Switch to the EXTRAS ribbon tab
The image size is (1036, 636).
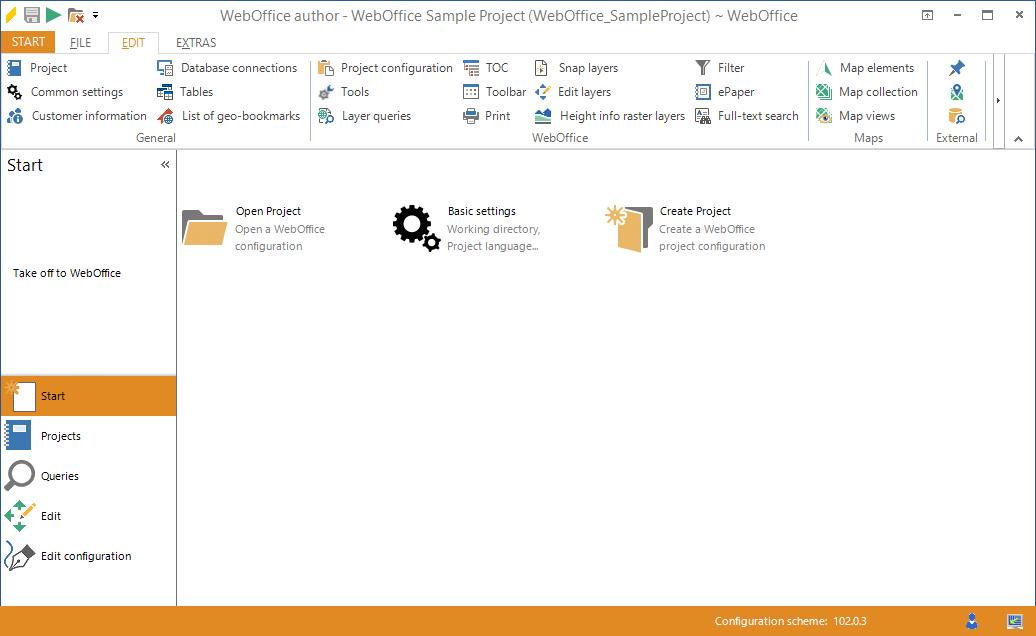tap(195, 43)
